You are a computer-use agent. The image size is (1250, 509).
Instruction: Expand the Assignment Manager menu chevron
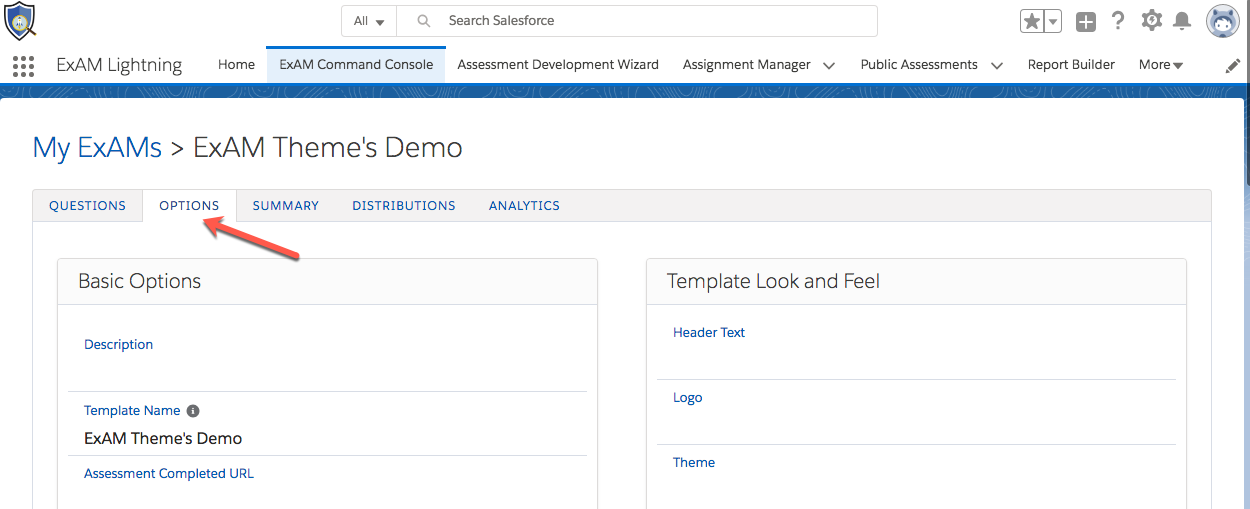[829, 65]
